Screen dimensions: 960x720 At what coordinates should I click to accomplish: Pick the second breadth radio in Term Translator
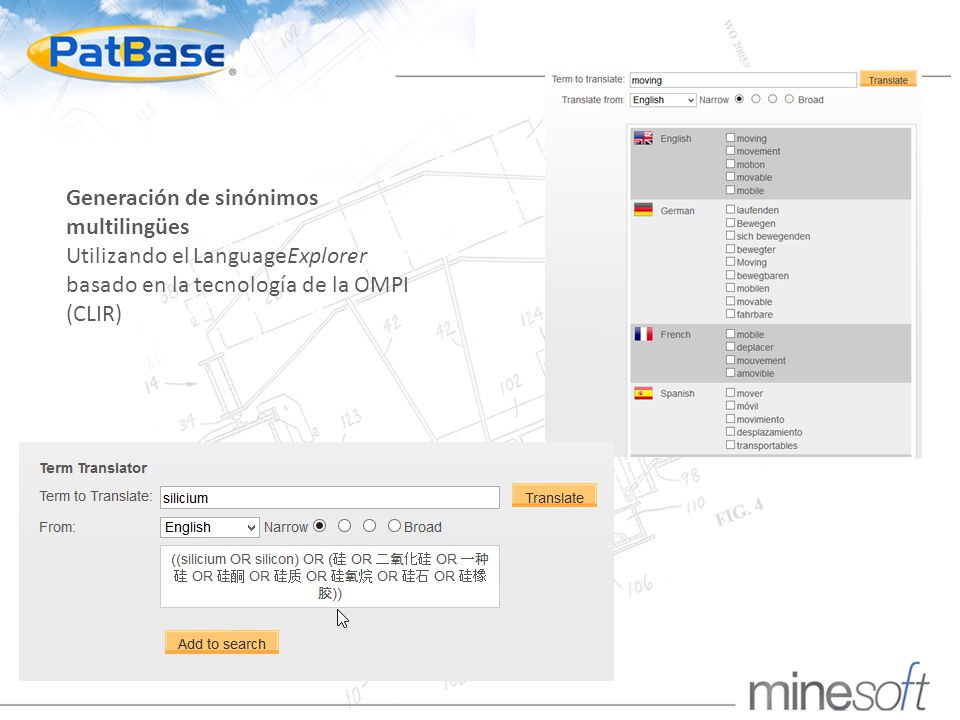point(345,526)
